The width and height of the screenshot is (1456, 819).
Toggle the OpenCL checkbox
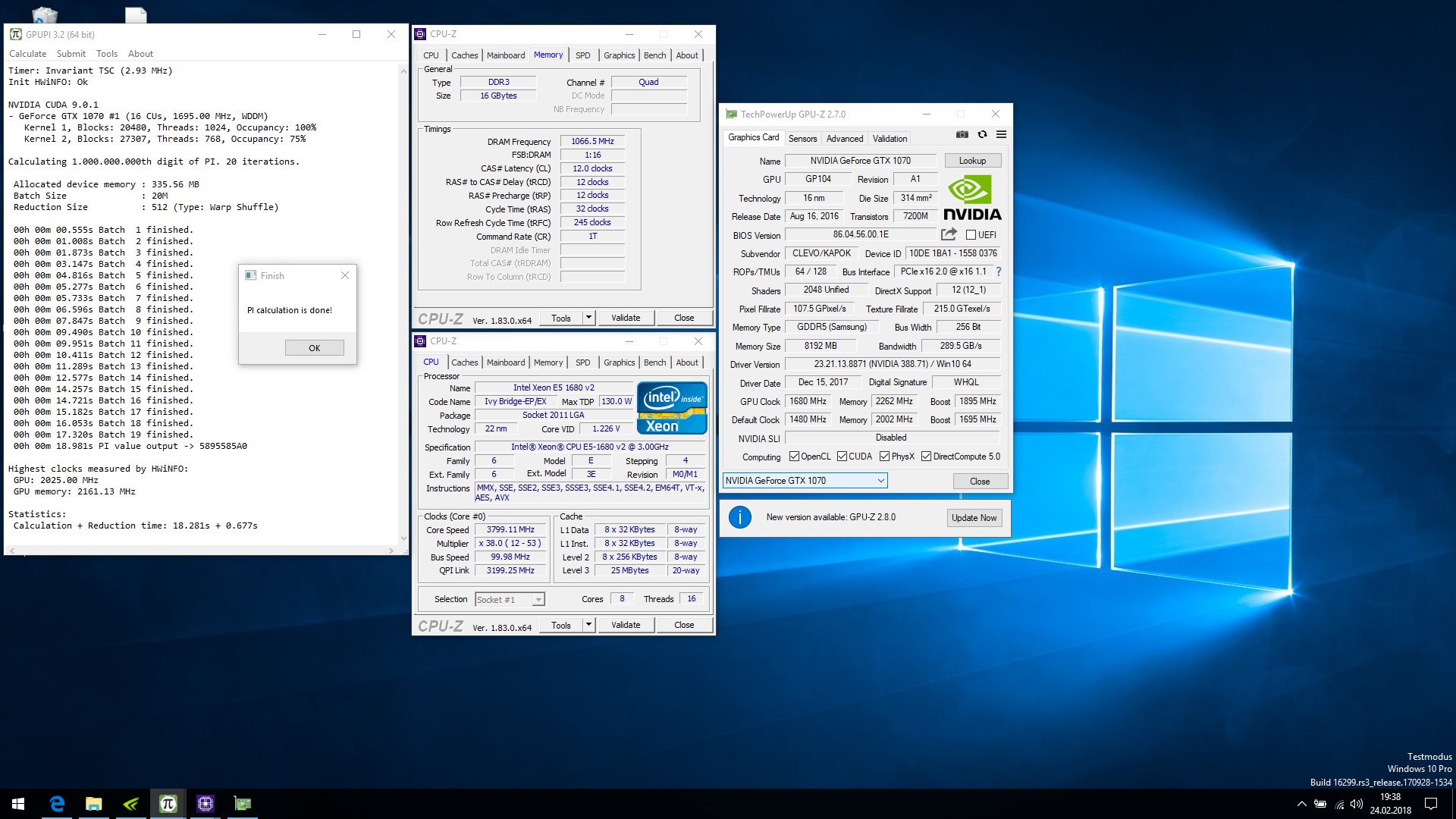pyautogui.click(x=794, y=457)
